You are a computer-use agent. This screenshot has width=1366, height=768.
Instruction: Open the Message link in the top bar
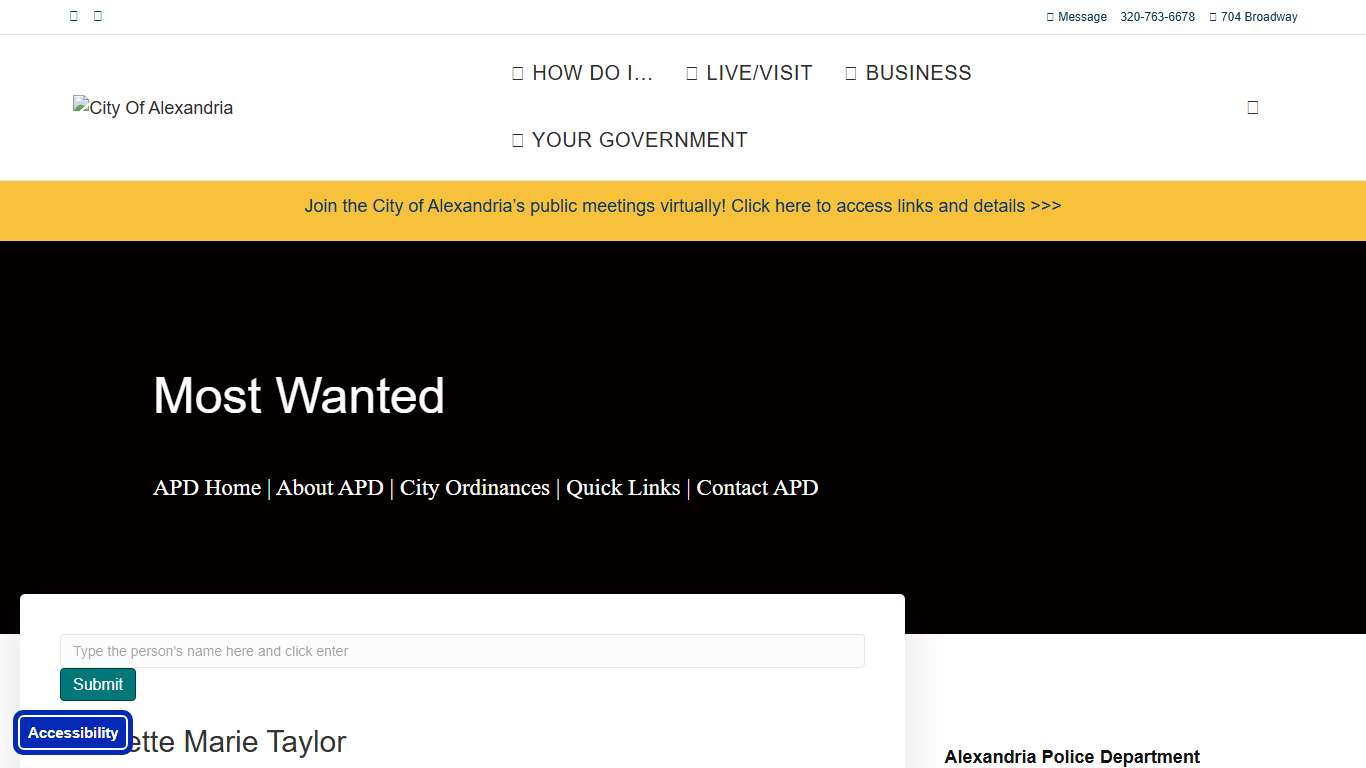pyautogui.click(x=1077, y=17)
